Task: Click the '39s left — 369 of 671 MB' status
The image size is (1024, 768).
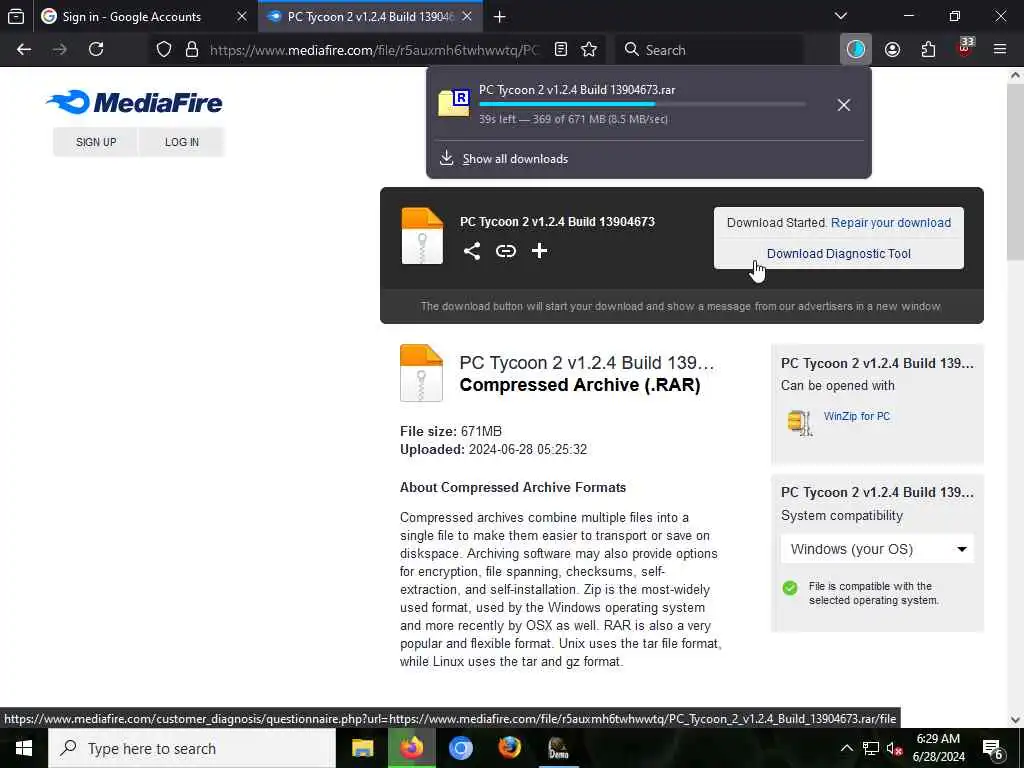Action: coord(573,119)
